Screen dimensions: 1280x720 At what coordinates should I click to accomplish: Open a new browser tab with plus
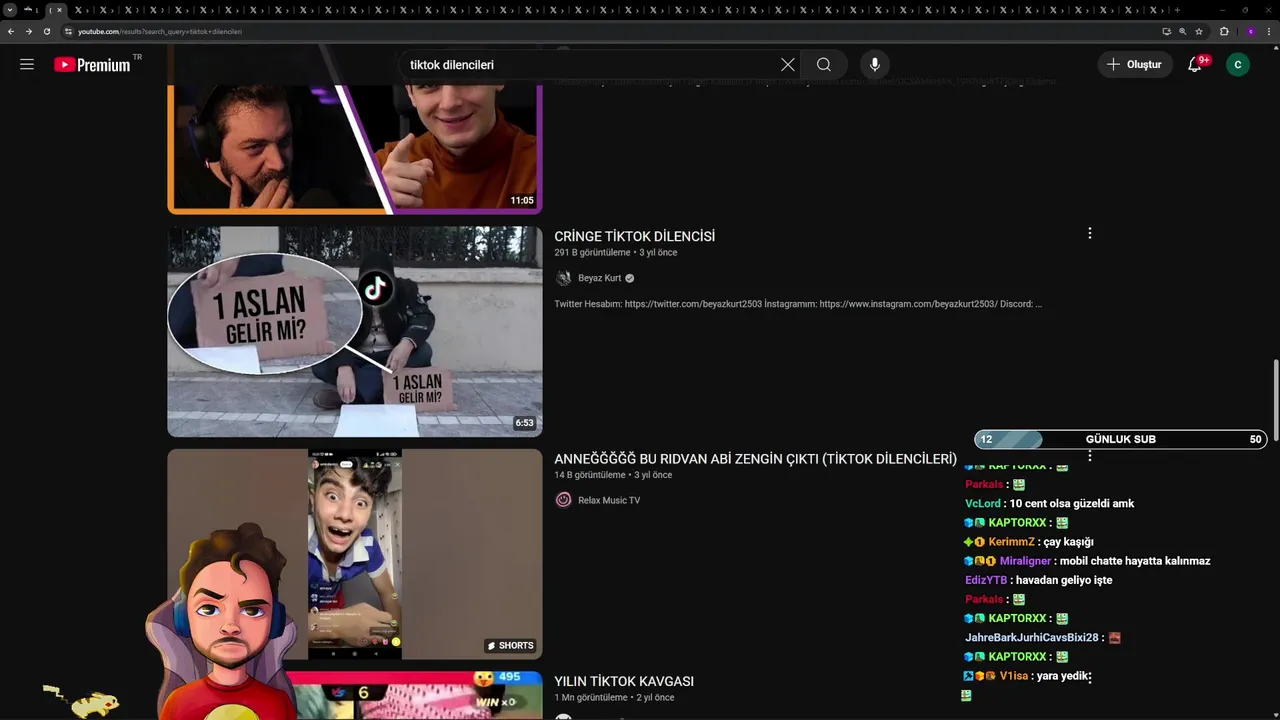point(1177,10)
